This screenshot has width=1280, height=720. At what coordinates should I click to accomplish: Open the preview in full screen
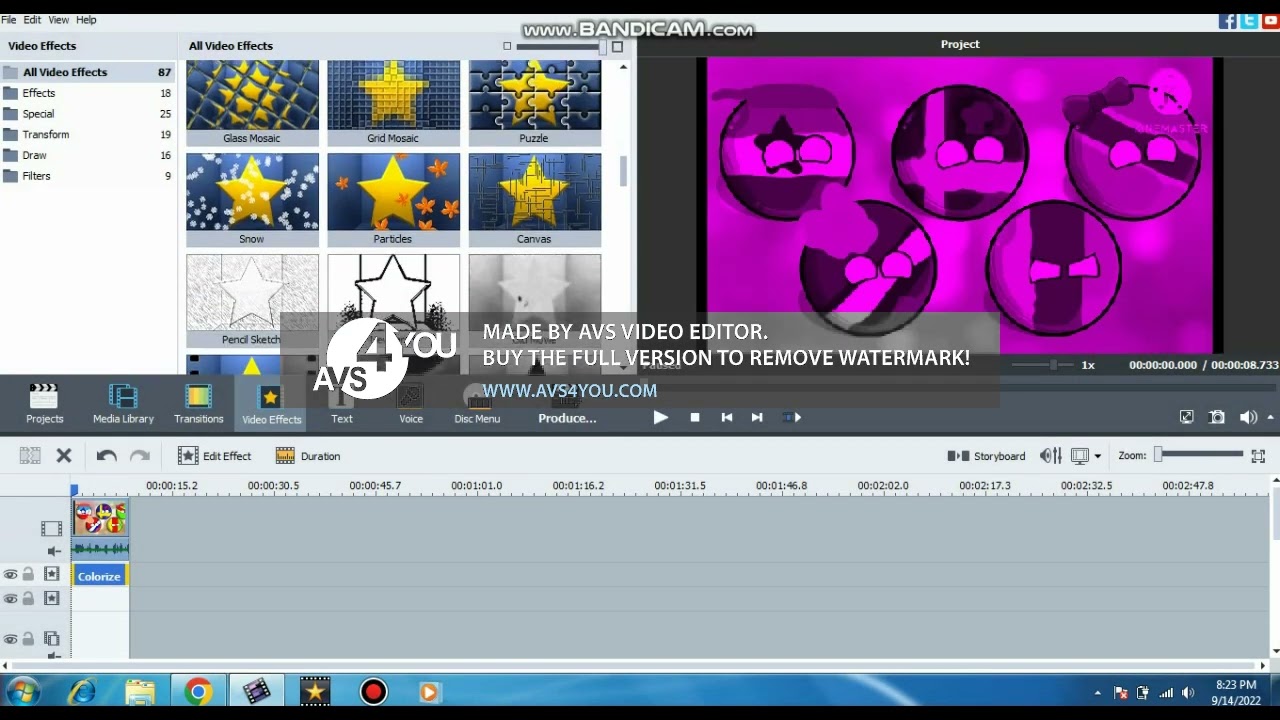click(x=1186, y=417)
